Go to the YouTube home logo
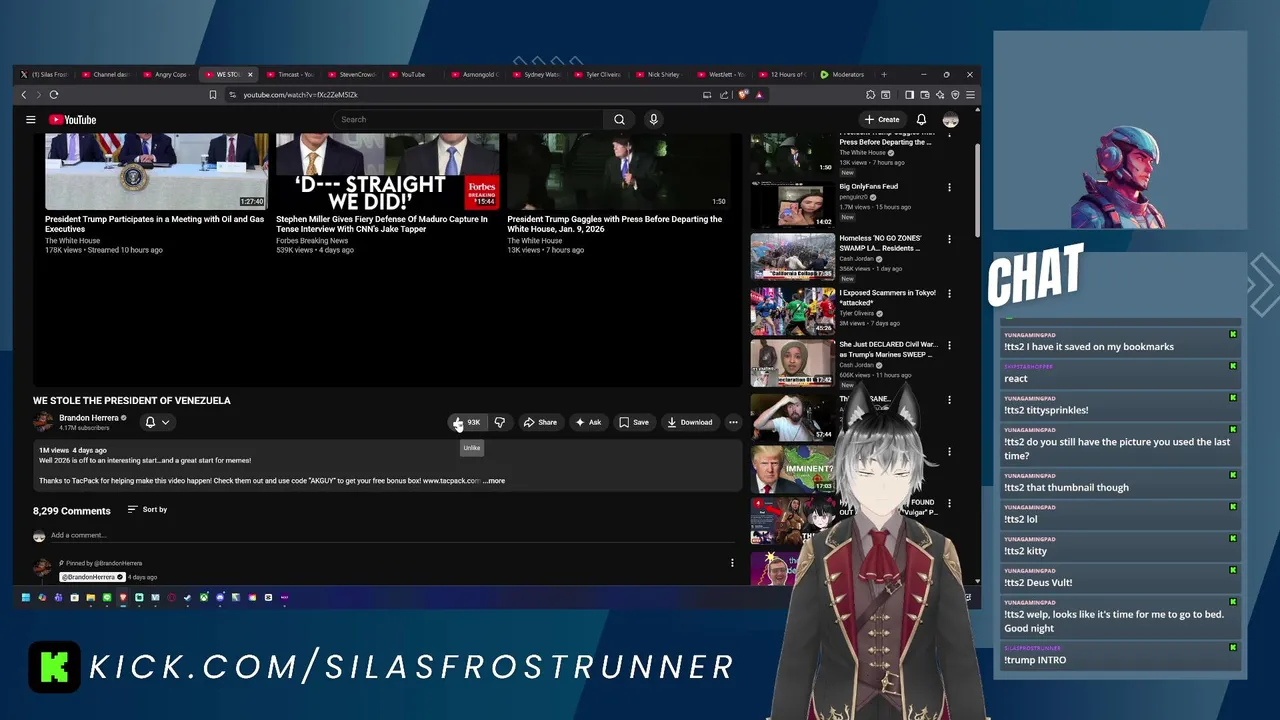1280x720 pixels. [x=72, y=120]
